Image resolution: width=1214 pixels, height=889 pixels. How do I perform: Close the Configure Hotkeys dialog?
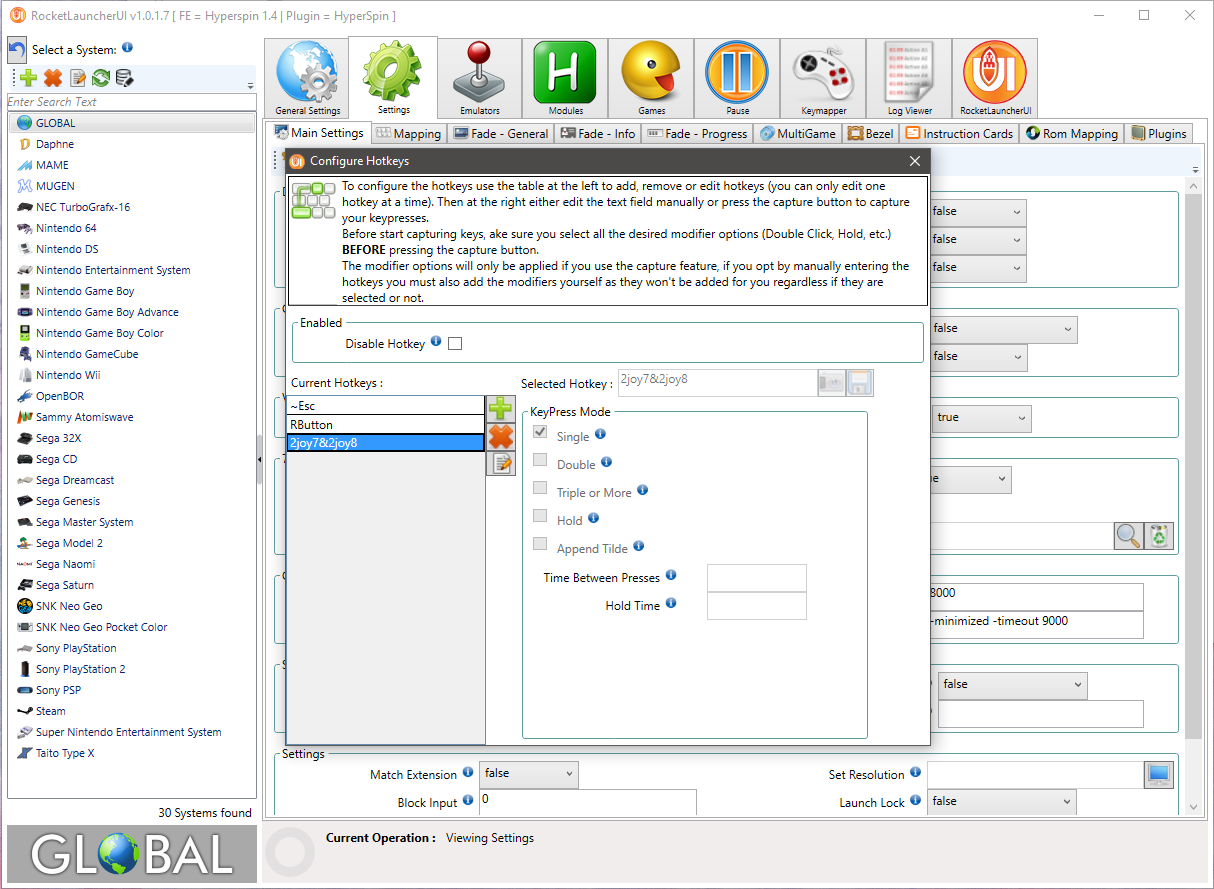(914, 161)
